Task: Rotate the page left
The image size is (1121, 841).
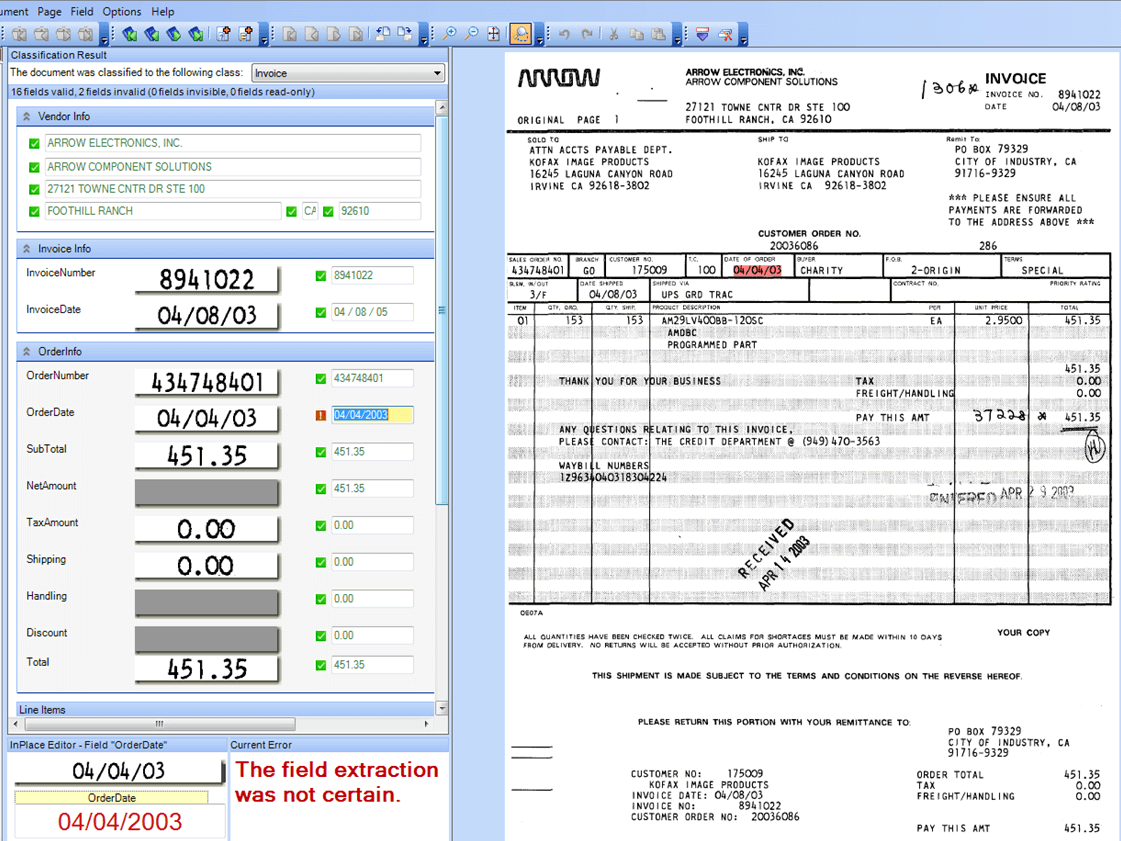Action: [x=382, y=34]
